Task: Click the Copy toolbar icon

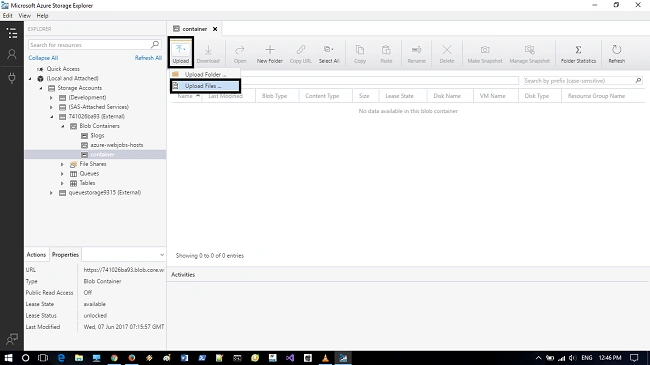Action: tap(360, 54)
